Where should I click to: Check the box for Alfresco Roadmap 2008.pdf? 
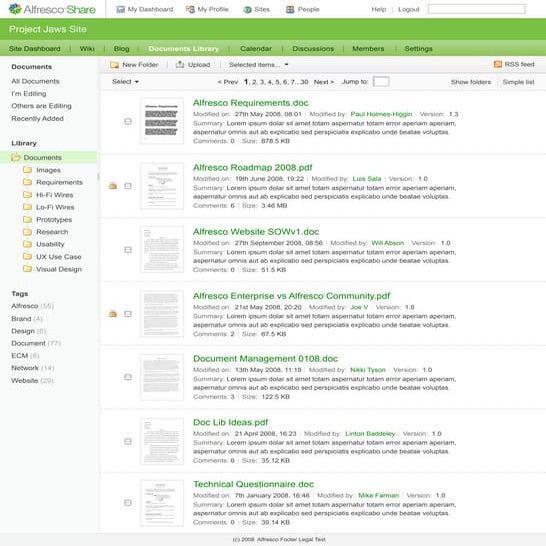(128, 186)
